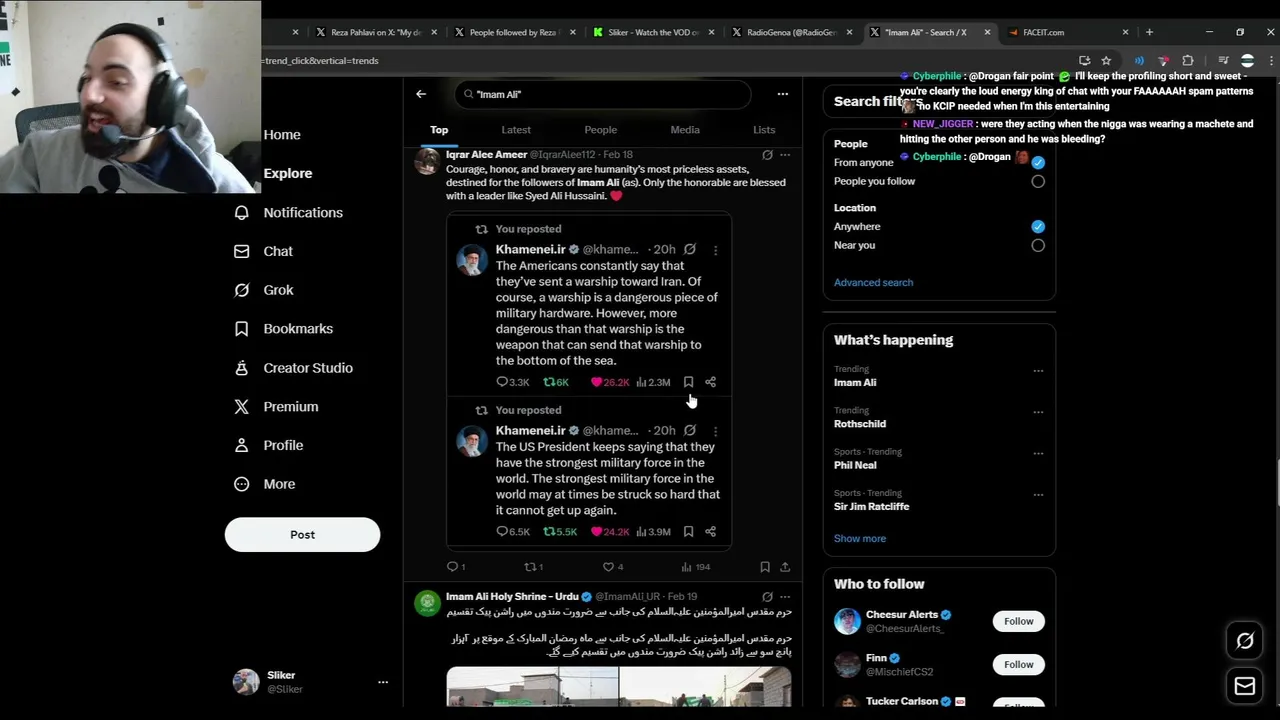The height and width of the screenshot is (720, 1280).
Task: Repost the warship post with 6K reposts
Action: [556, 382]
